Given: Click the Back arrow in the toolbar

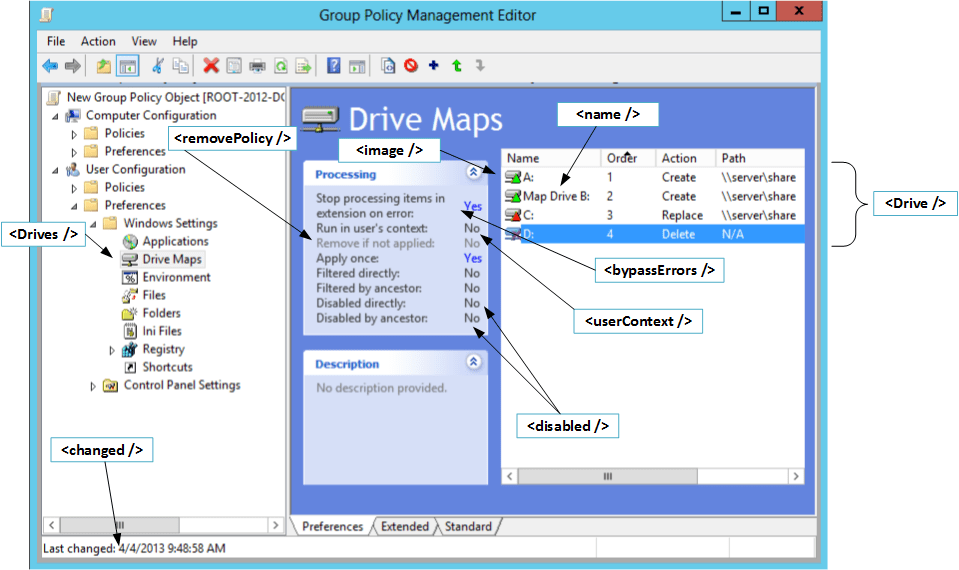Looking at the screenshot, I should pos(50,65).
